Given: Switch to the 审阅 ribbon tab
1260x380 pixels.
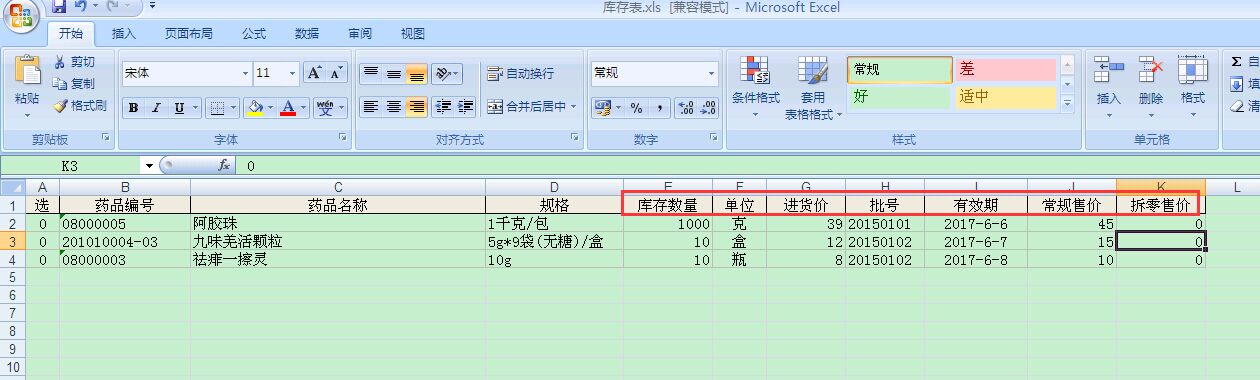Looking at the screenshot, I should tap(360, 33).
